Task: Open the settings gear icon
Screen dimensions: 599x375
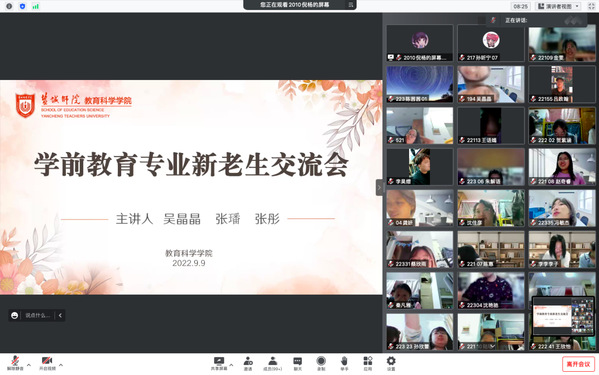Action: 391,363
